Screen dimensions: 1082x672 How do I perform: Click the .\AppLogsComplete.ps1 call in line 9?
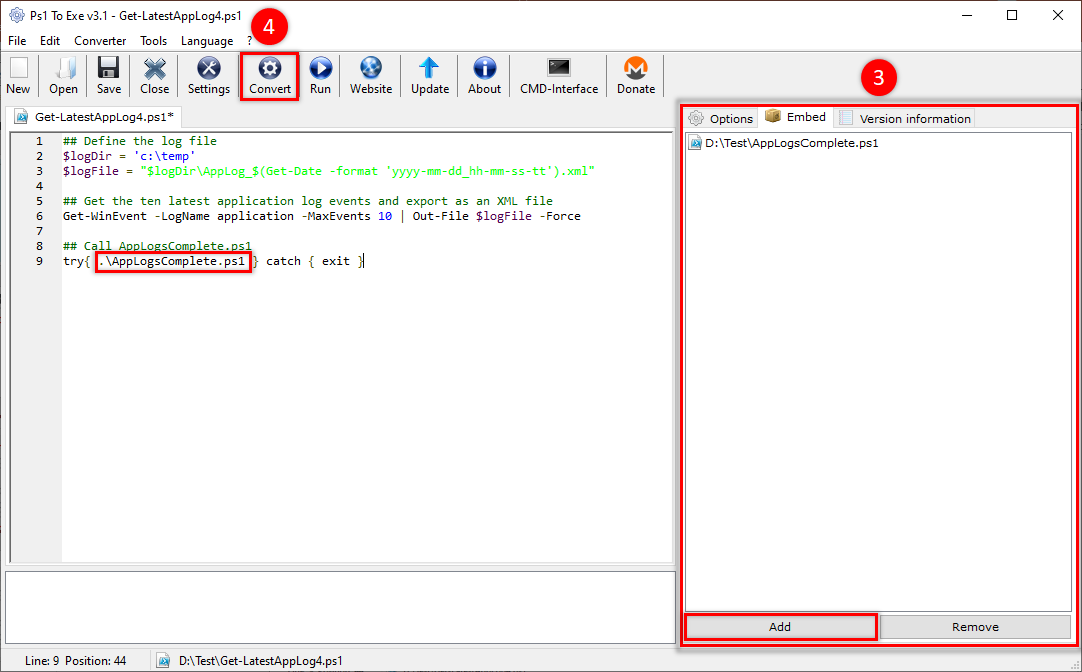(173, 261)
